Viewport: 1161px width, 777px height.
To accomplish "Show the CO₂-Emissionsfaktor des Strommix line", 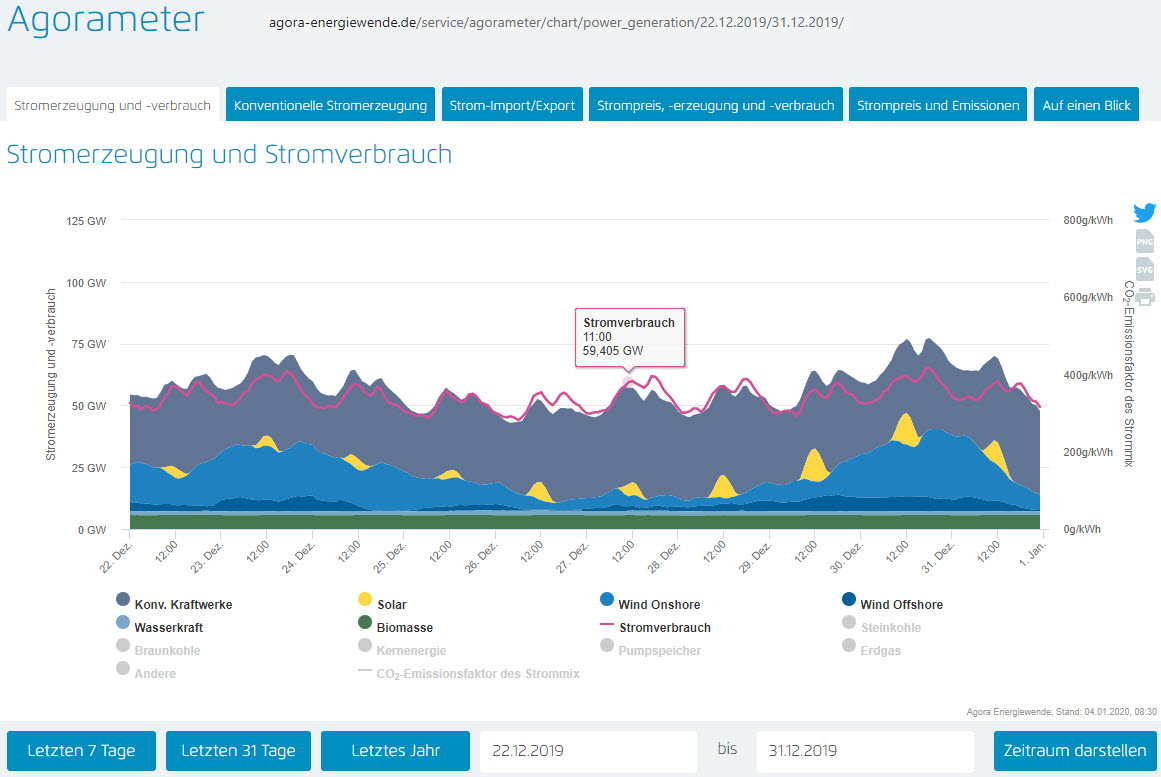I will click(x=477, y=674).
